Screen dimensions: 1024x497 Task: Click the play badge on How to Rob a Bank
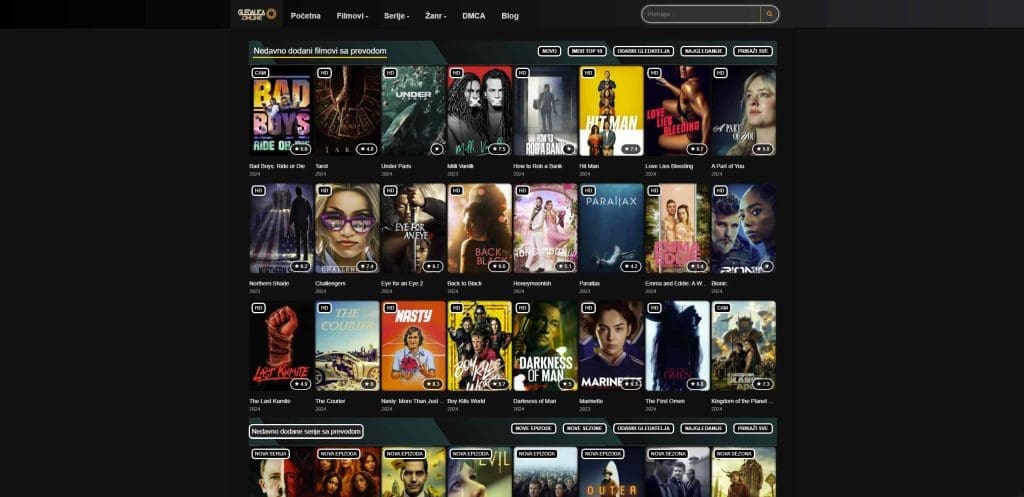[x=569, y=149]
